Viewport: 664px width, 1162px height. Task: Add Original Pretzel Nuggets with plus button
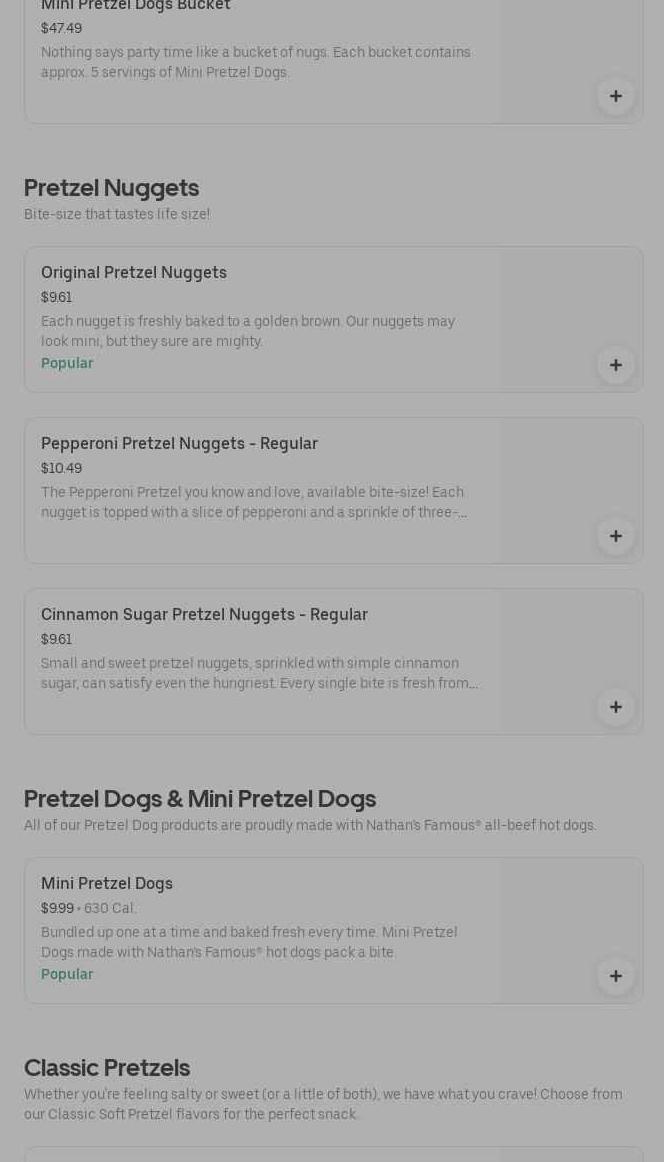coord(615,365)
